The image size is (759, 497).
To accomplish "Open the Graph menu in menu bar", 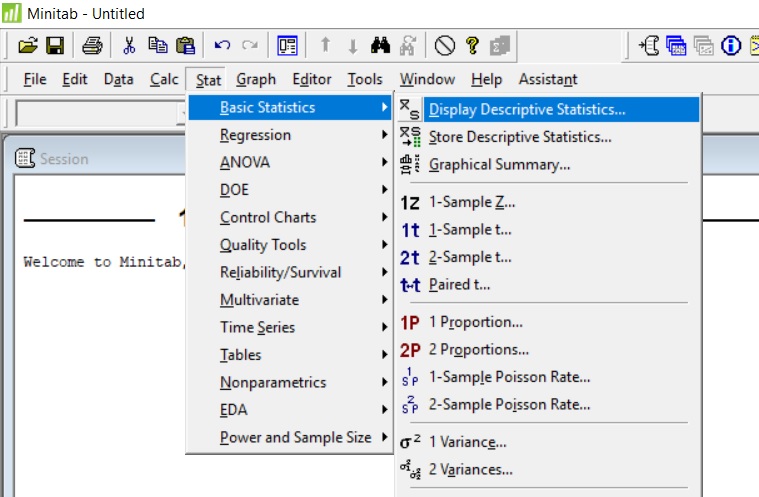I will (x=256, y=79).
